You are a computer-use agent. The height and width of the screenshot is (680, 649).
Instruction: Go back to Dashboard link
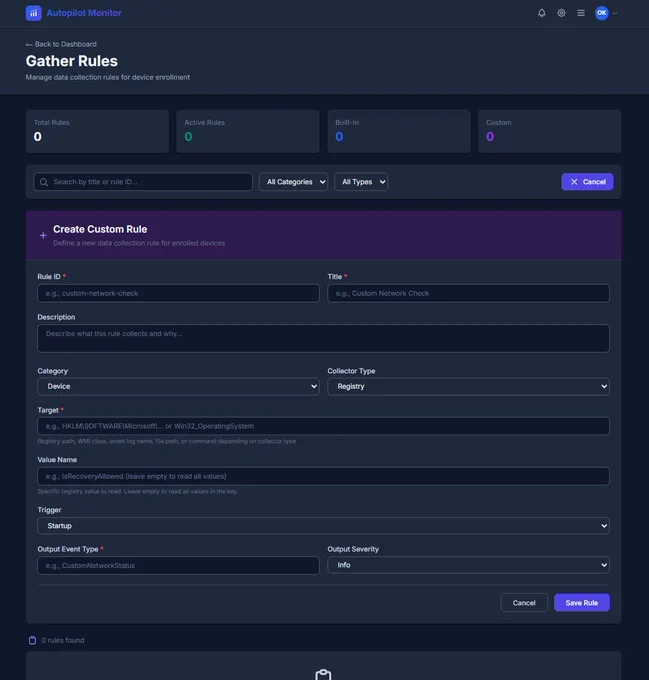click(x=61, y=44)
